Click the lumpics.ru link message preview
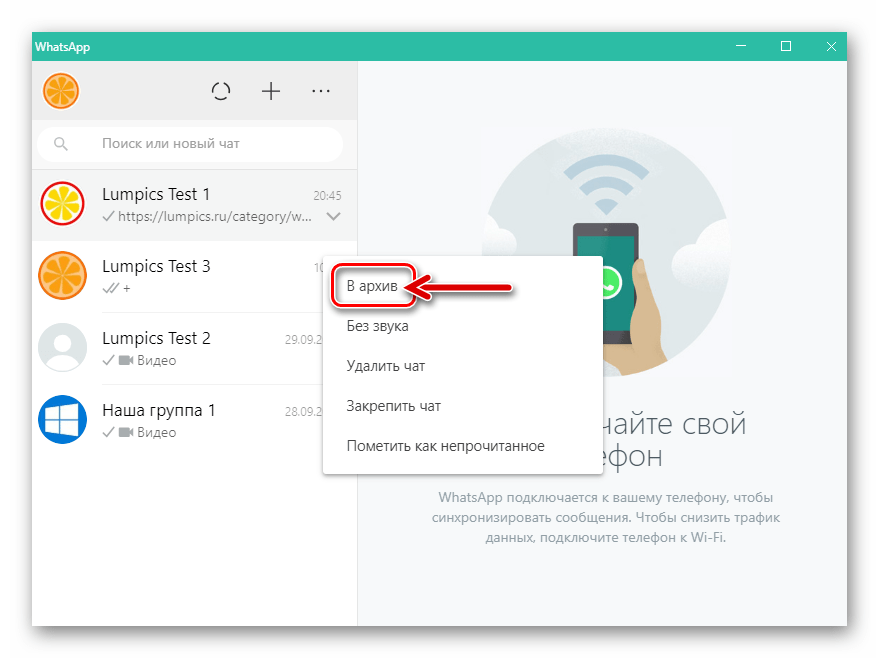Image resolution: width=879 pixels, height=658 pixels. pos(214,216)
